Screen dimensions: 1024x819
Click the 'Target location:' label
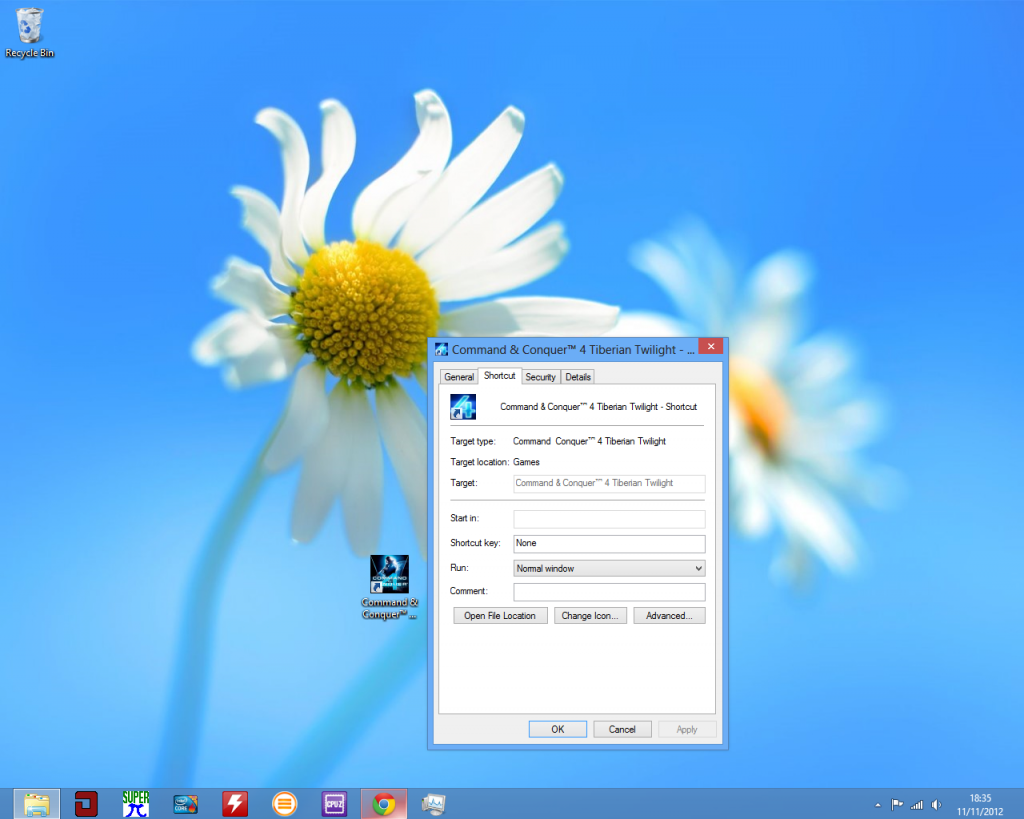click(x=479, y=462)
